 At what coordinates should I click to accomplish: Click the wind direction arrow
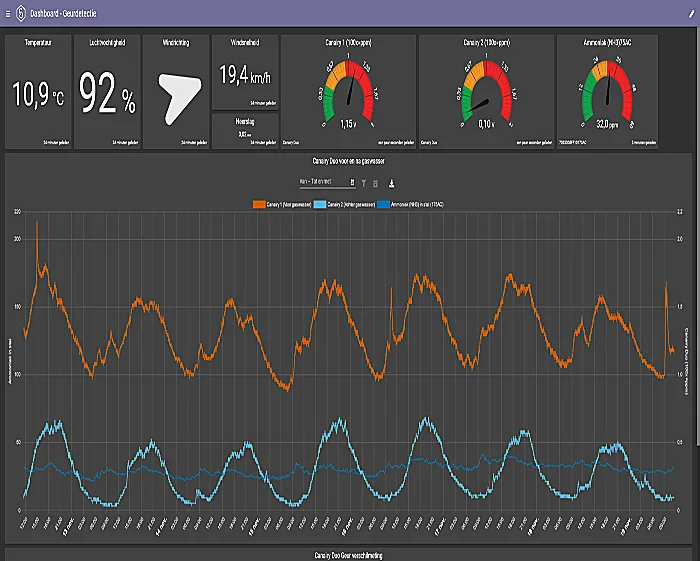click(x=179, y=99)
